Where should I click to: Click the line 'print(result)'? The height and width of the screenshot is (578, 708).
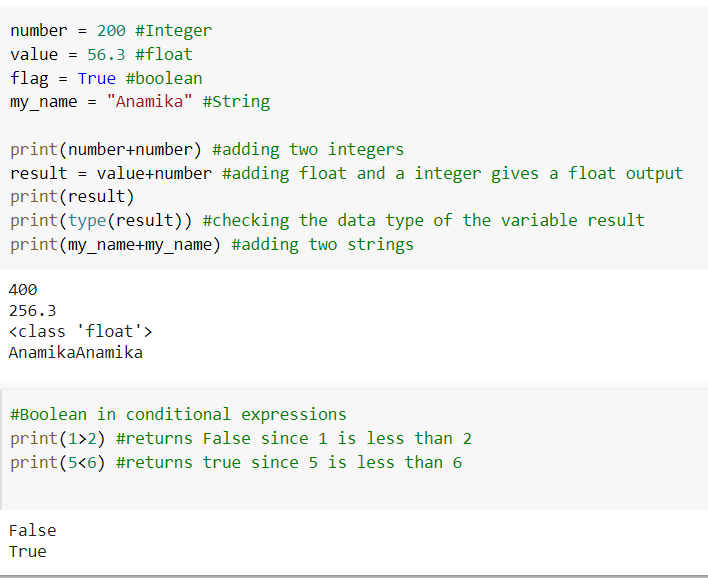(x=72, y=197)
